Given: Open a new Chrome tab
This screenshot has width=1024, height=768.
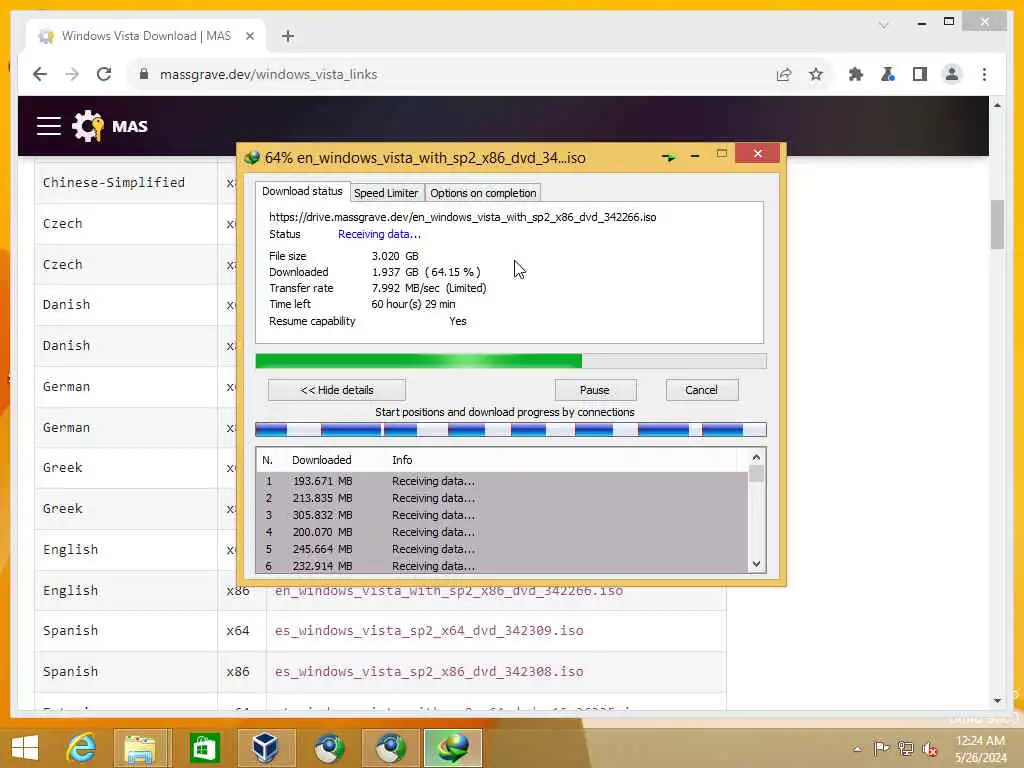Looking at the screenshot, I should (288, 36).
